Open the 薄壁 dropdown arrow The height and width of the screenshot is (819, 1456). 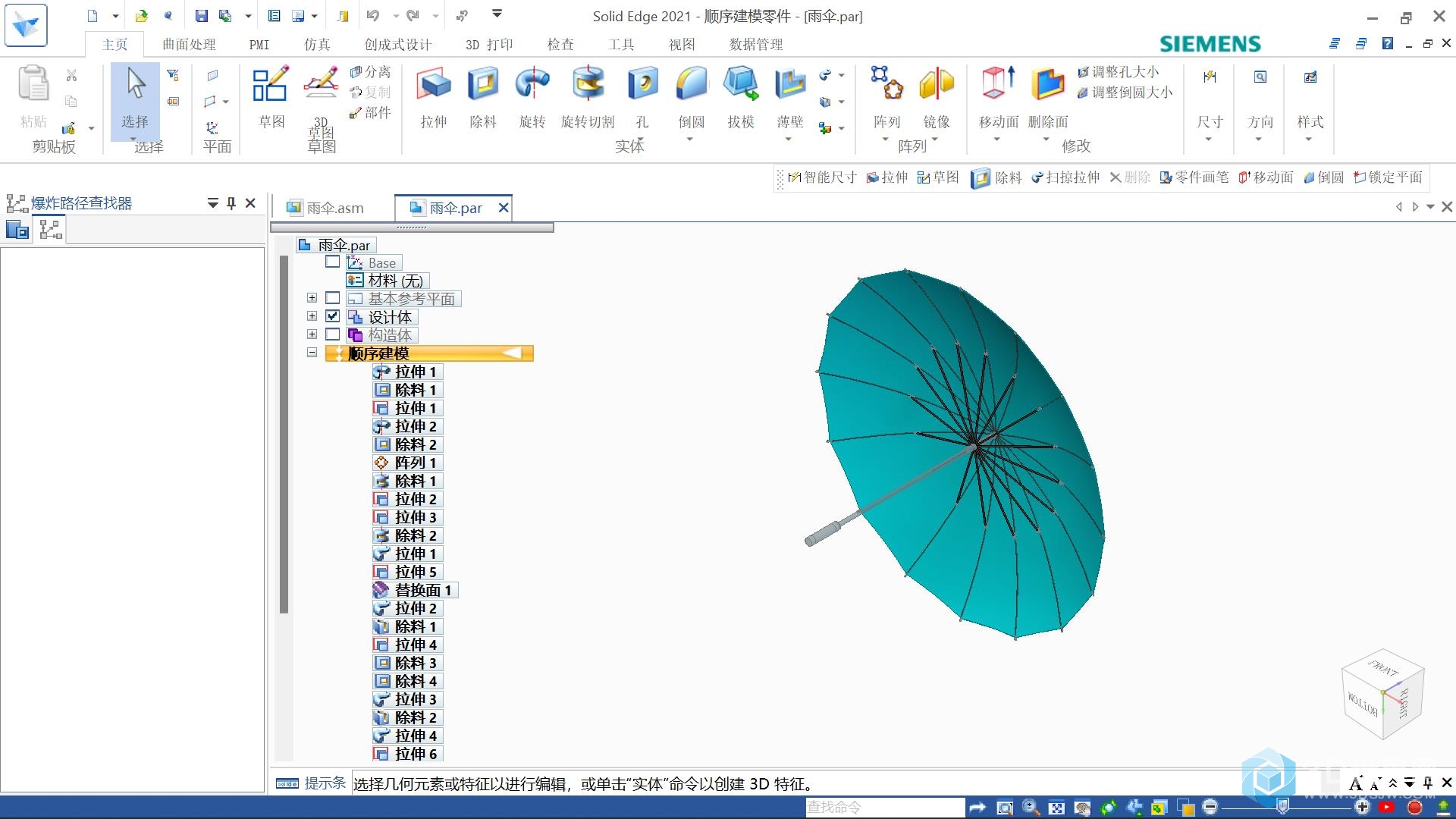coord(789,140)
